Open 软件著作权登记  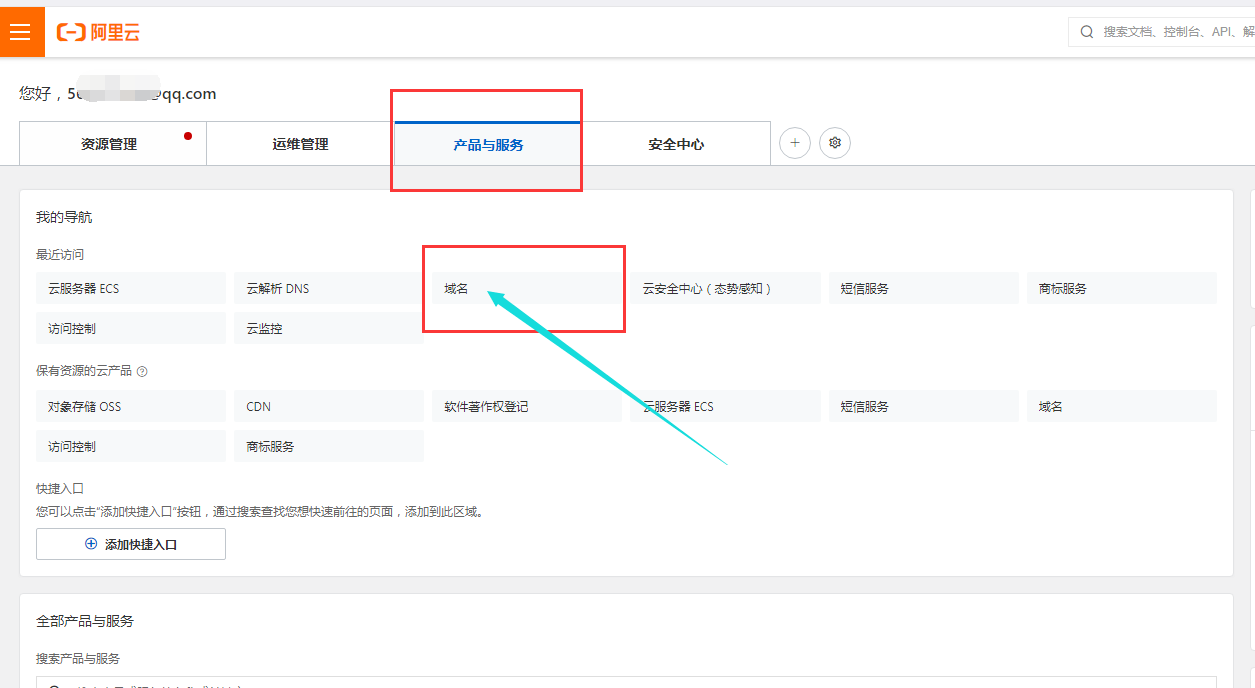pyautogui.click(x=527, y=406)
